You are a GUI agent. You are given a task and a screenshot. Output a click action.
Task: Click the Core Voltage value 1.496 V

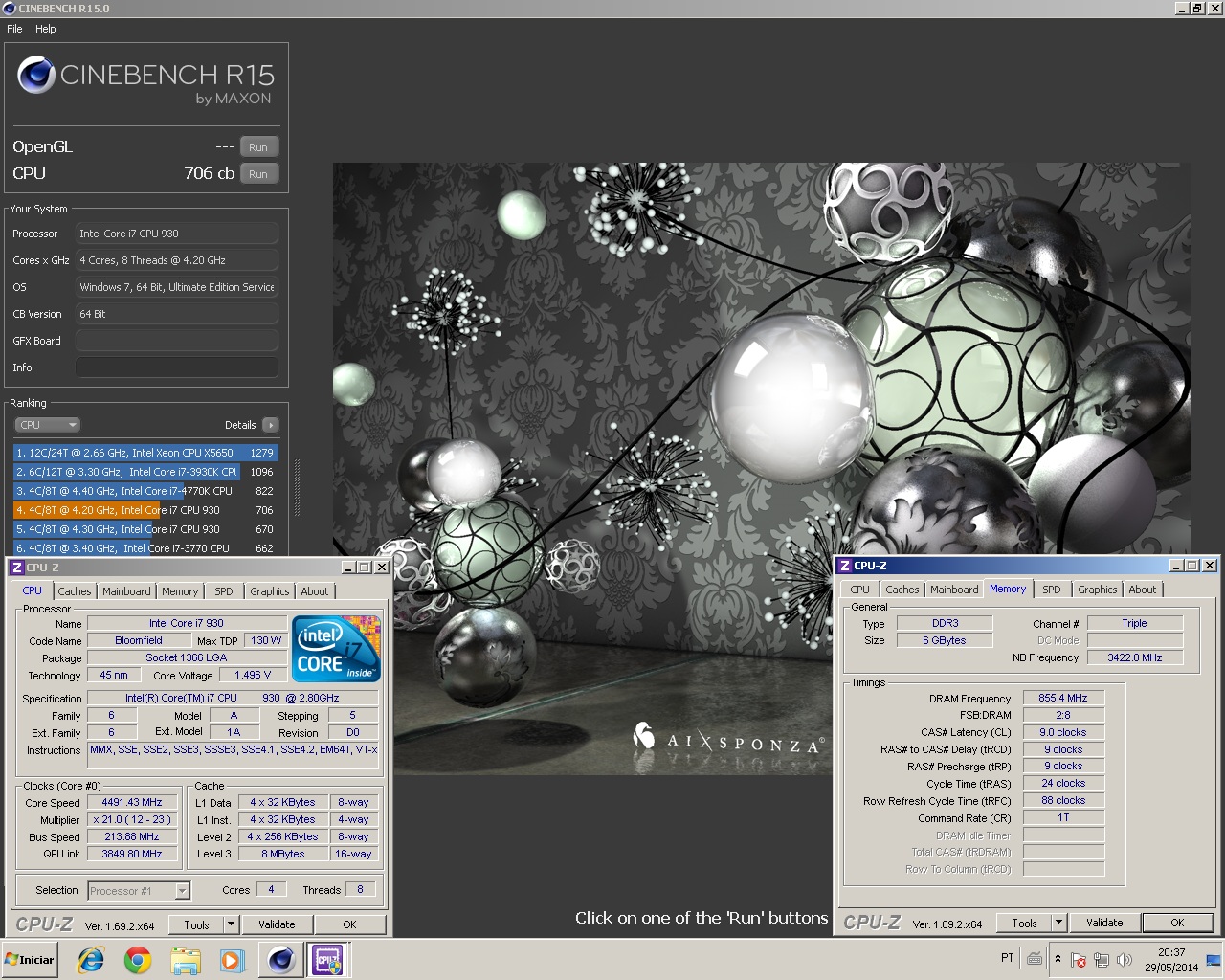(x=254, y=675)
